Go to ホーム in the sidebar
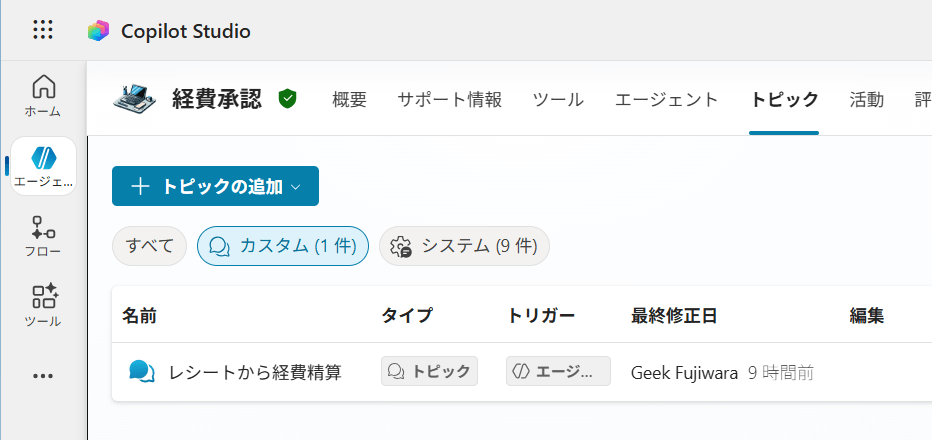The image size is (932, 440). coord(43,95)
